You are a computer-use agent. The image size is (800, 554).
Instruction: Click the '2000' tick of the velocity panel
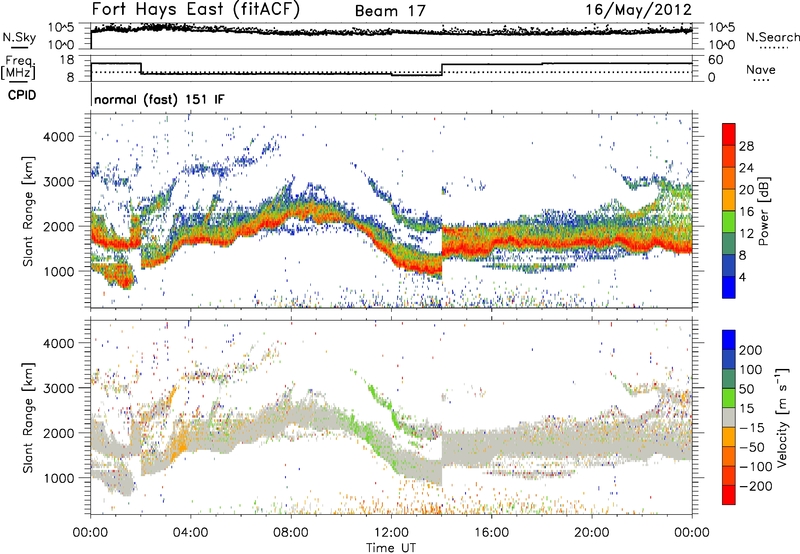point(59,433)
